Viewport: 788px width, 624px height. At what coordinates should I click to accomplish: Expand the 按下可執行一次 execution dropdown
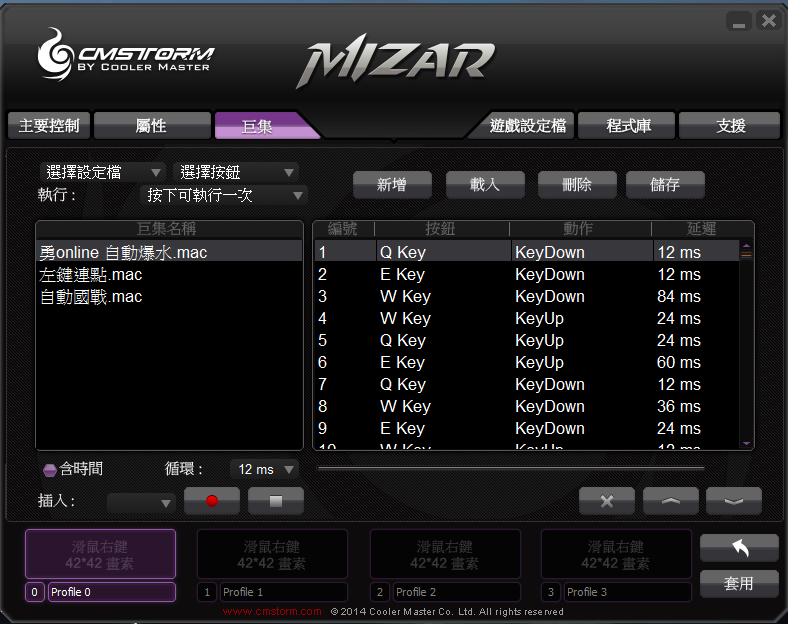tap(224, 195)
